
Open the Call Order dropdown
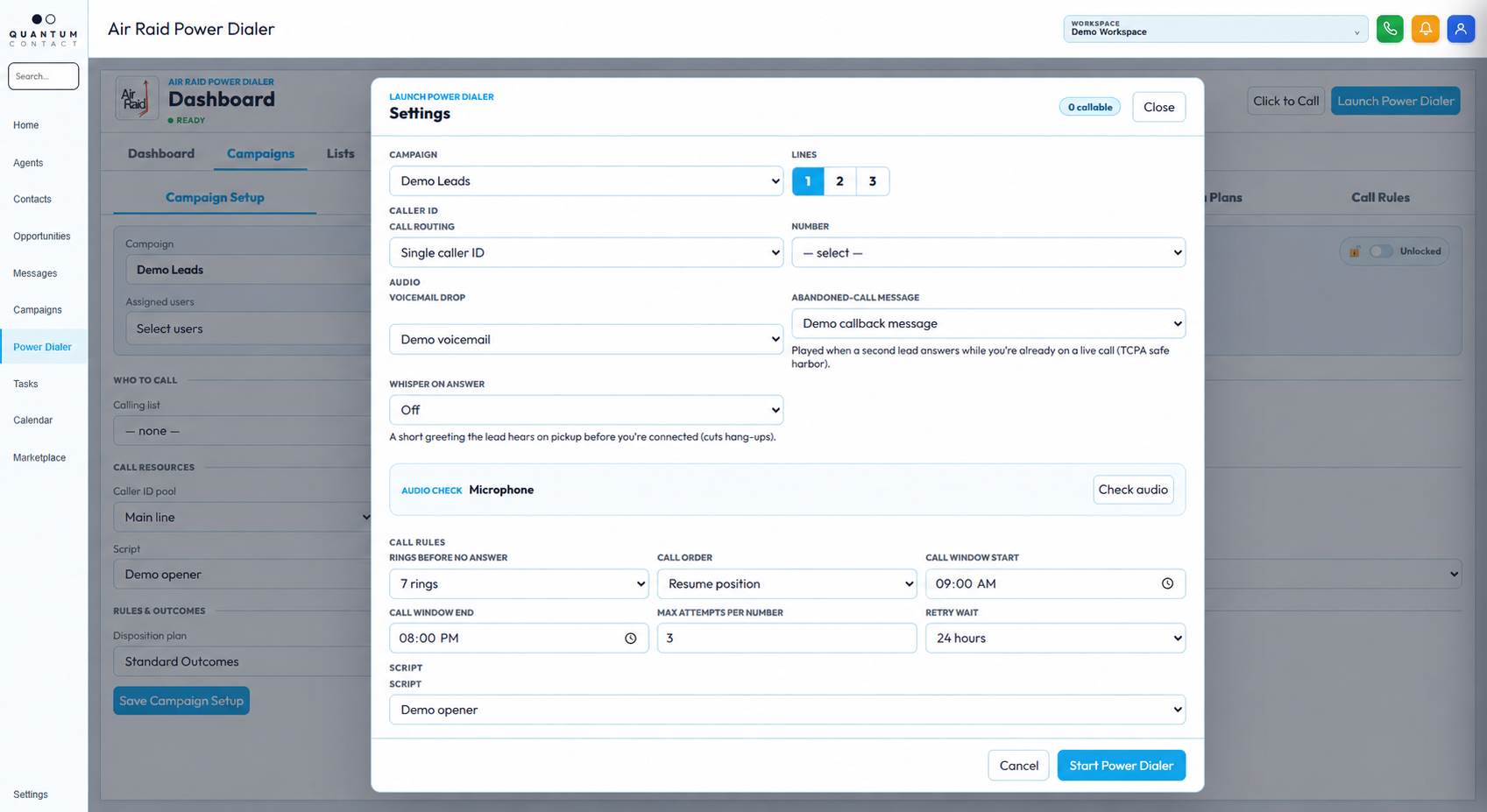[x=787, y=583]
